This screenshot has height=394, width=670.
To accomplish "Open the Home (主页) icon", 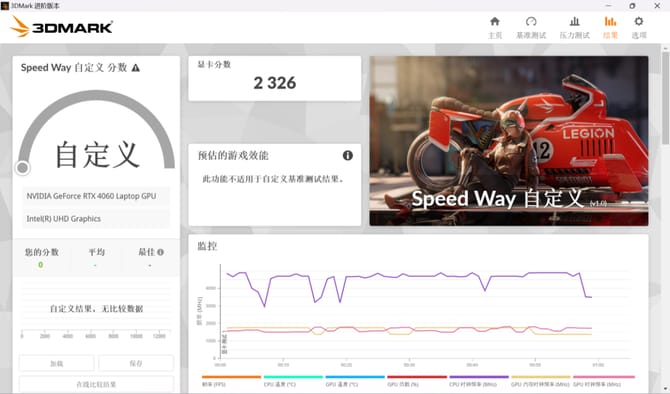I will point(495,27).
